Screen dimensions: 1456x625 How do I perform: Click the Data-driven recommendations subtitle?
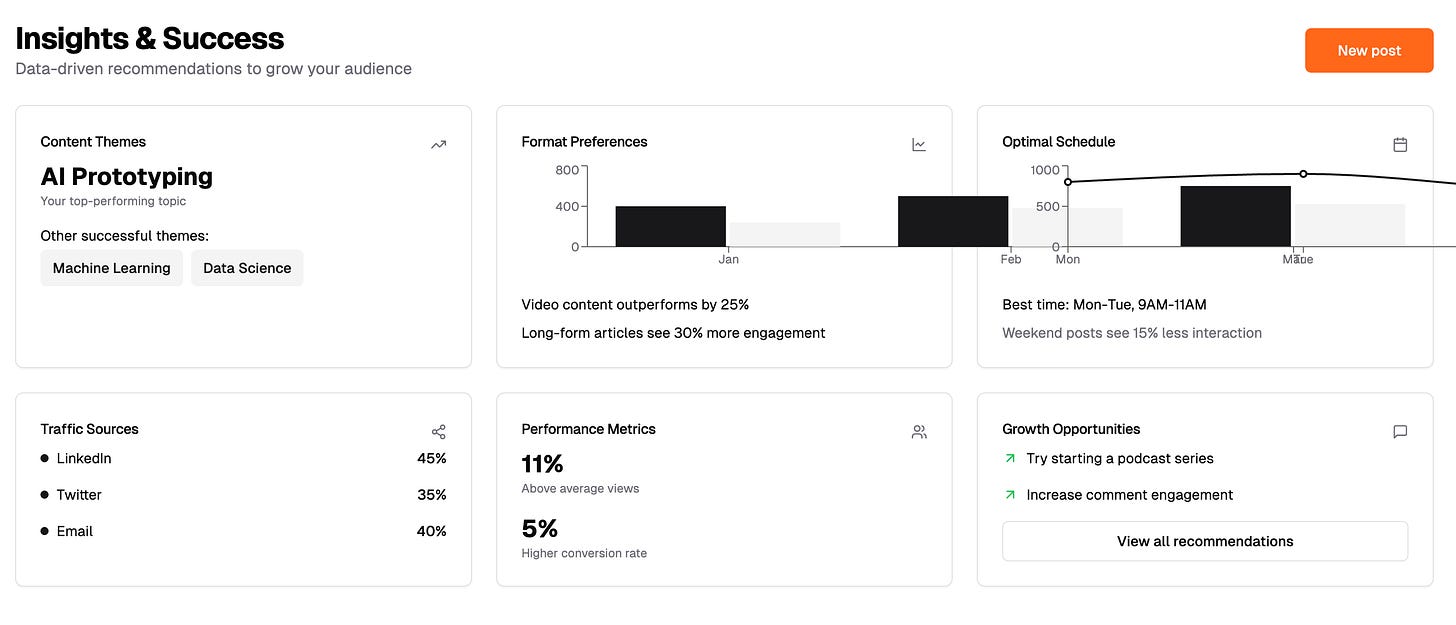click(213, 69)
